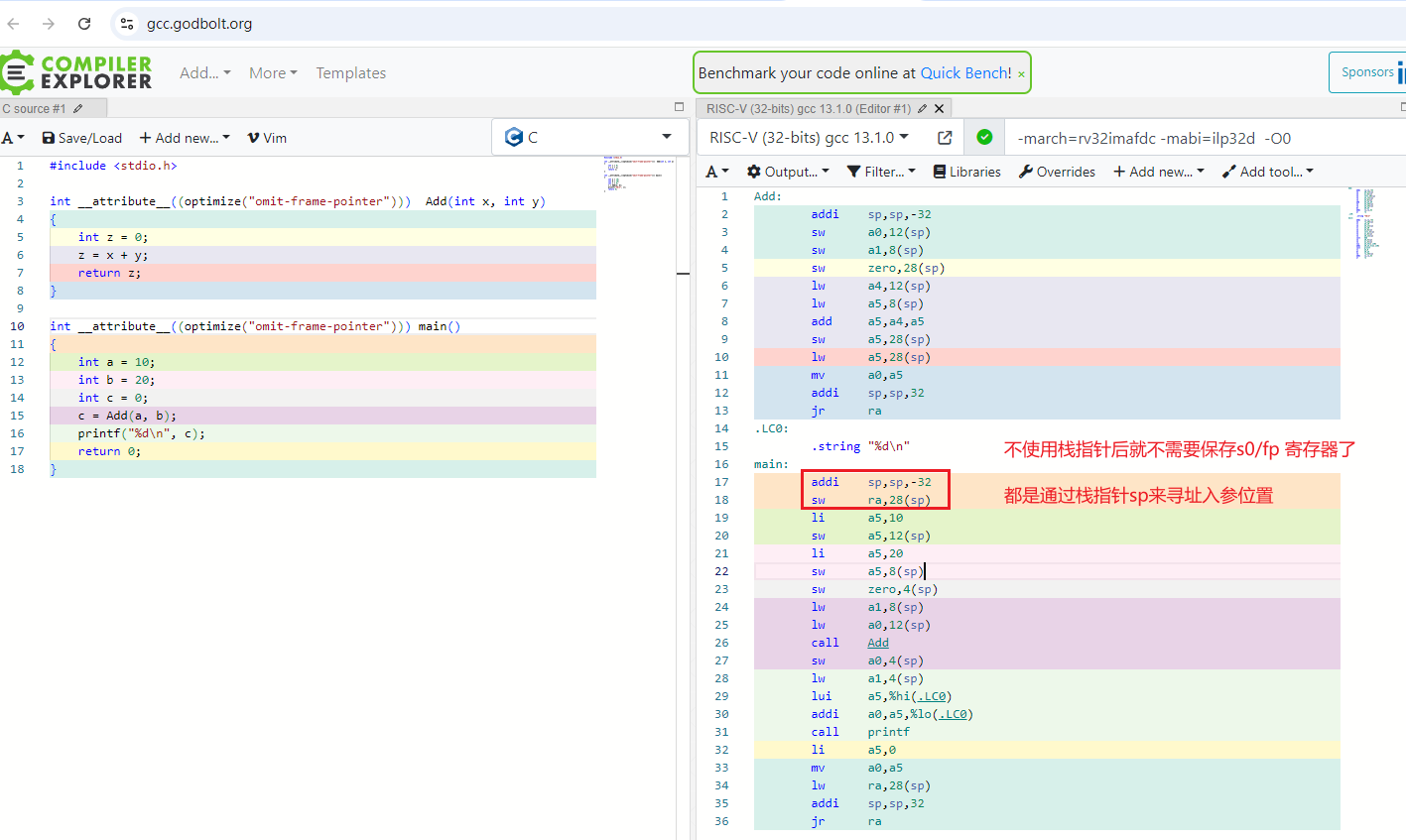Click the Sponsors button
The image size is (1406, 840).
coord(1368,72)
